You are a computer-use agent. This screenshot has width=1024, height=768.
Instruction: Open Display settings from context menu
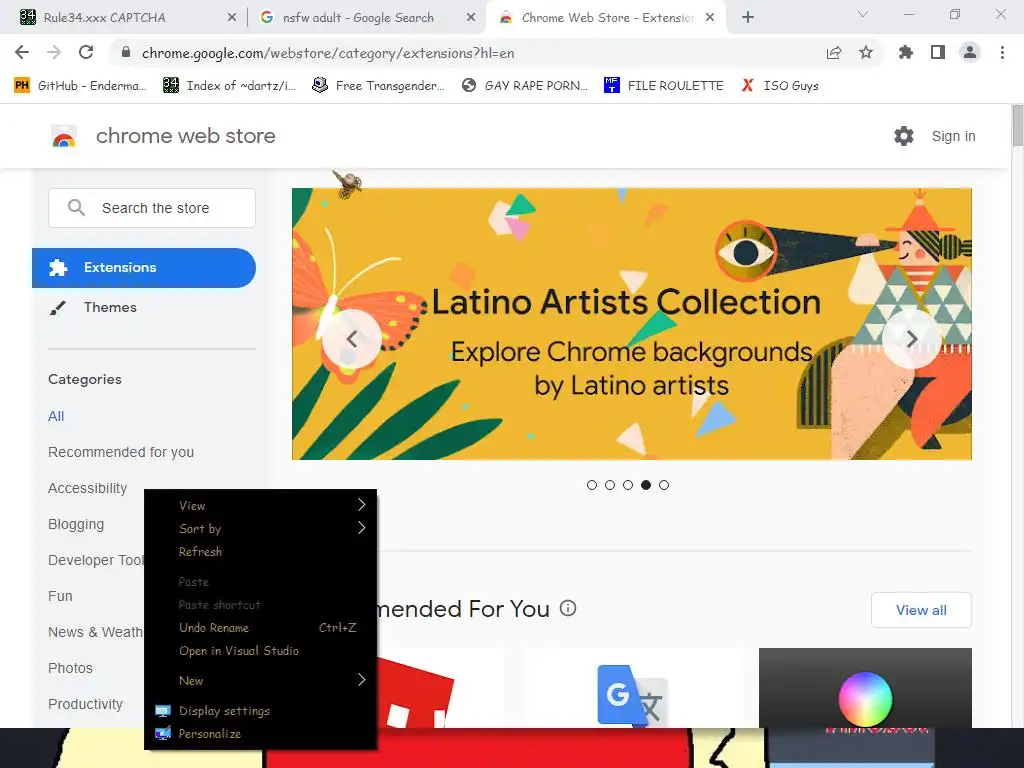[x=261, y=711]
